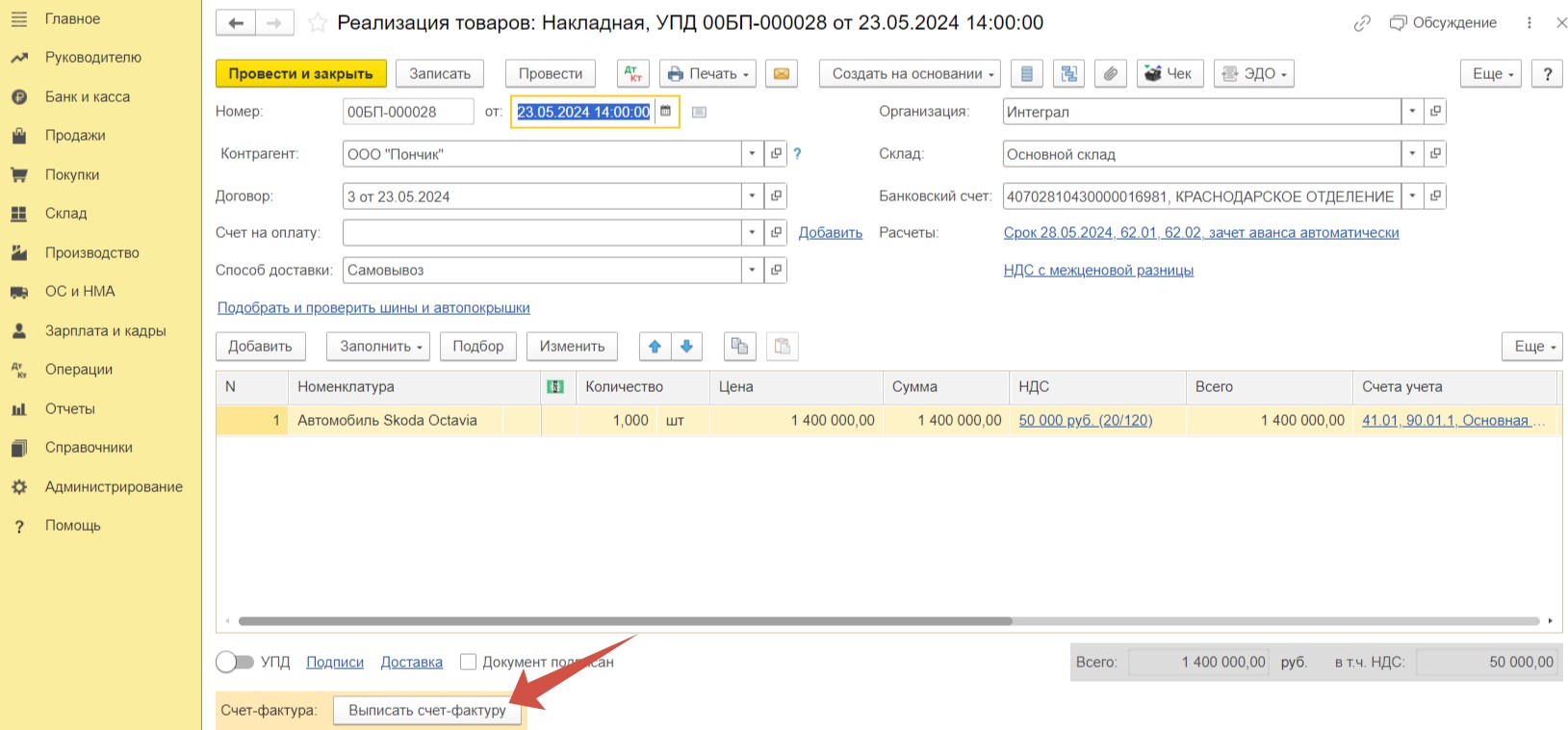
Task: Open Доставка link
Action: pos(412,662)
